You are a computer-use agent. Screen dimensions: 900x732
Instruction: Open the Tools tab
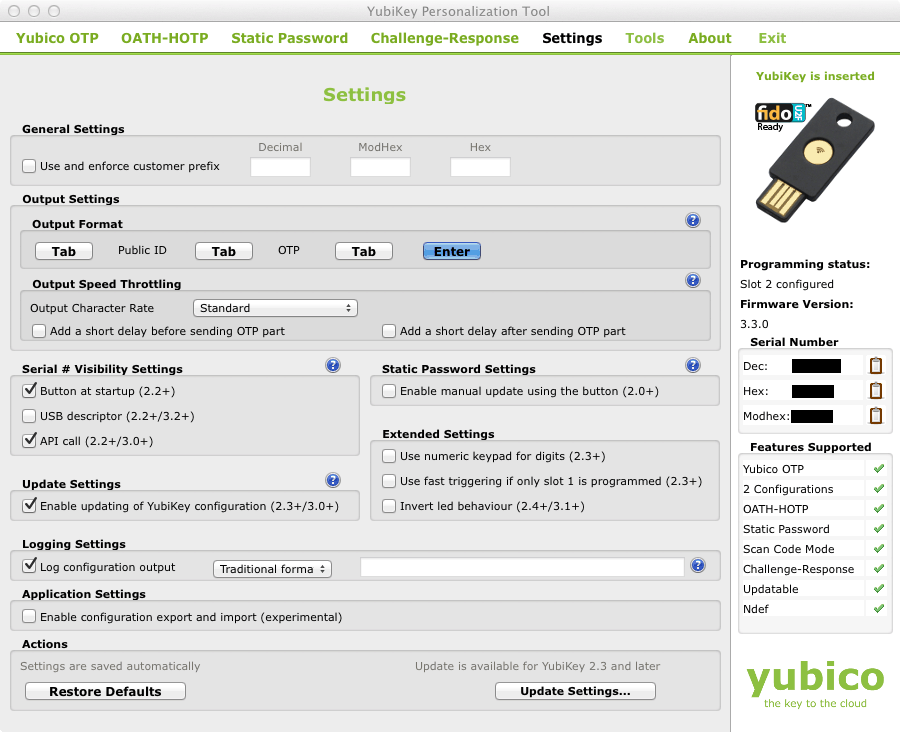click(645, 38)
